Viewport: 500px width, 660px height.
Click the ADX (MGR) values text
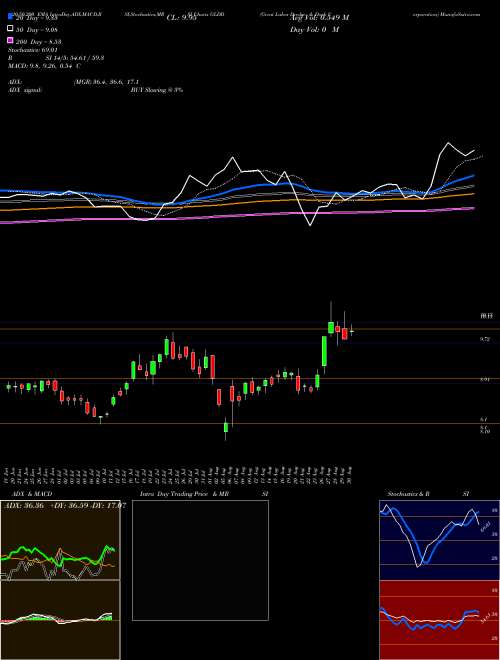106,82
